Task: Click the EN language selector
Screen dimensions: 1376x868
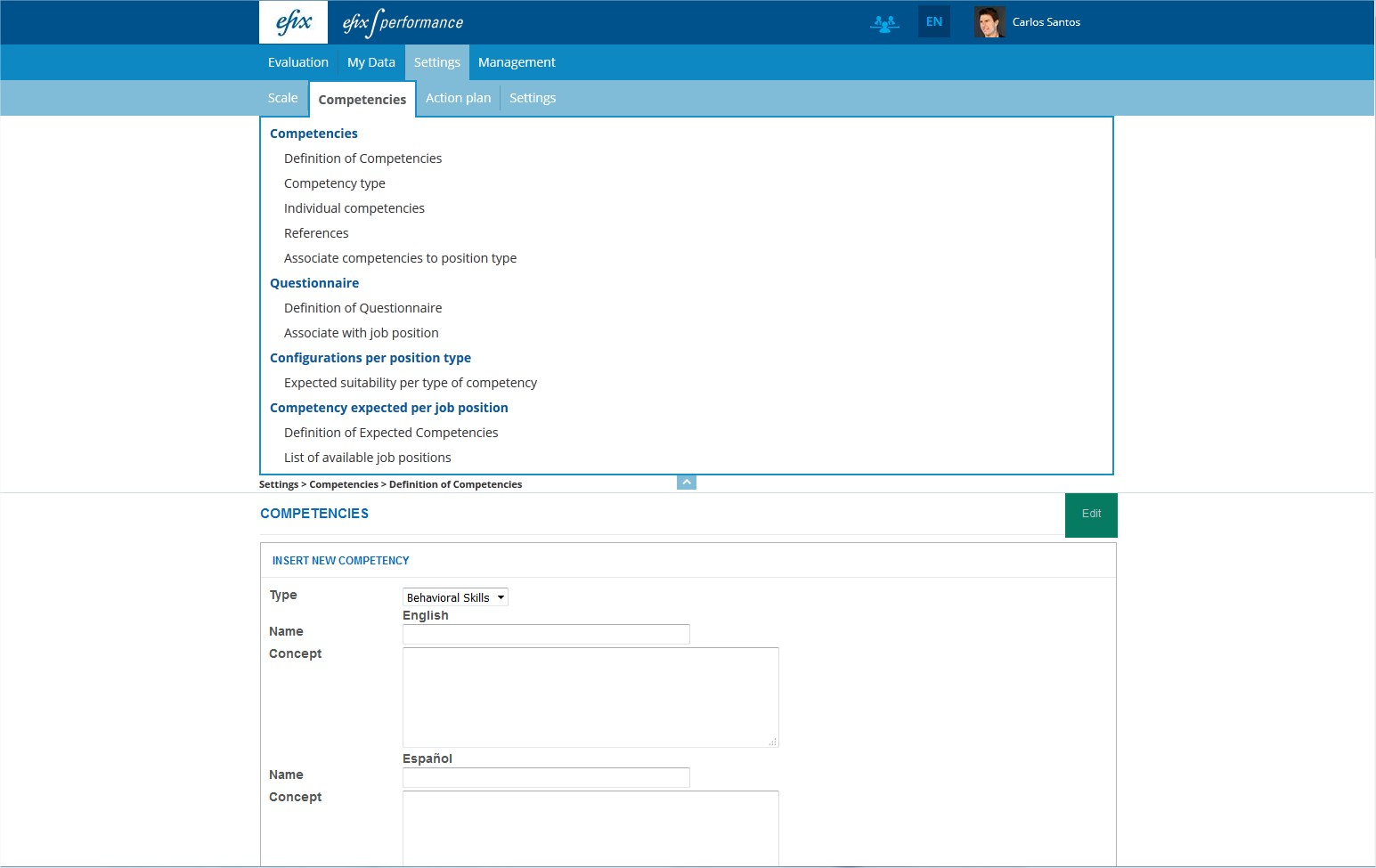Action: point(933,21)
